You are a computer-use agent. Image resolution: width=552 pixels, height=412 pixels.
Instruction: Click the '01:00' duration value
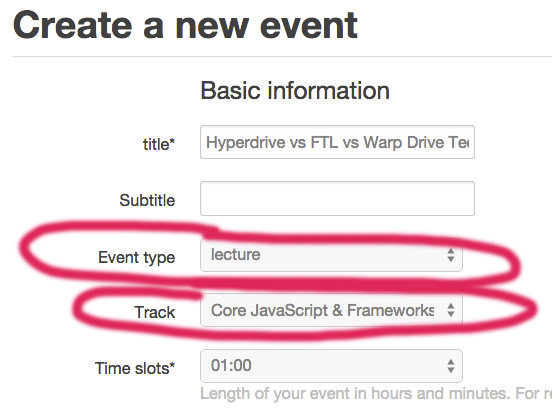pos(231,365)
